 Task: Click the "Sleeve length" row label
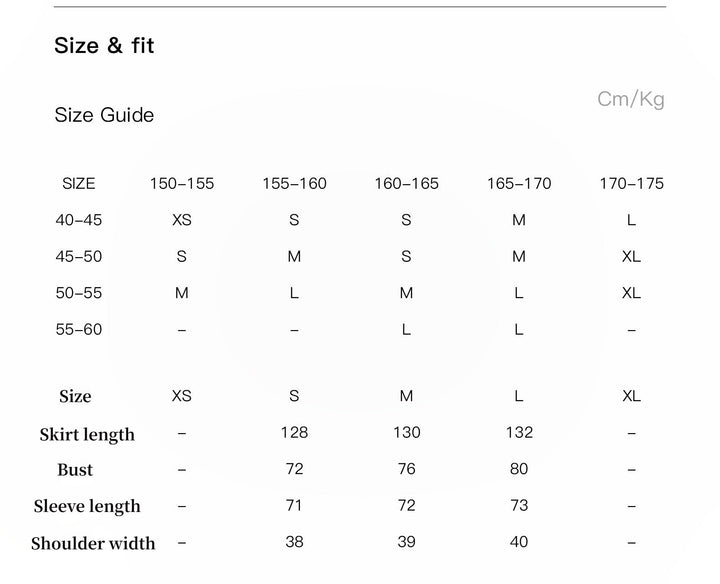point(87,507)
